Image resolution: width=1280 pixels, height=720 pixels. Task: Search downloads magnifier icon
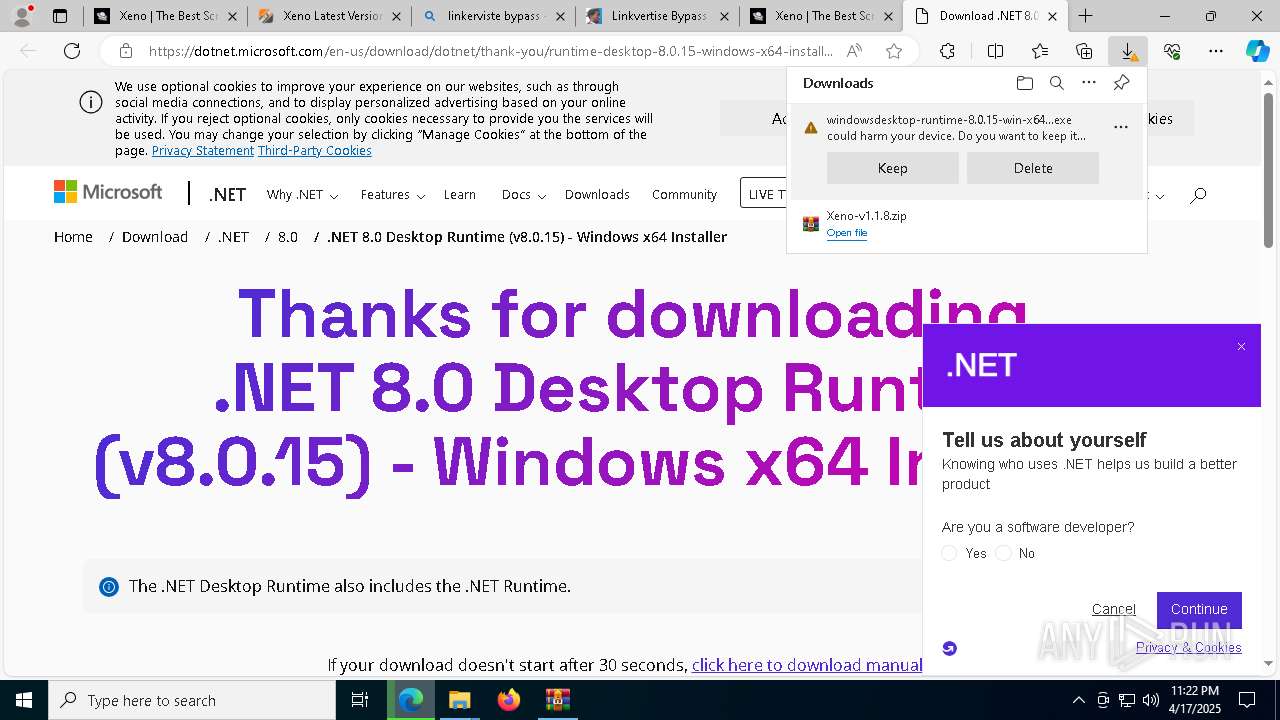[1056, 83]
